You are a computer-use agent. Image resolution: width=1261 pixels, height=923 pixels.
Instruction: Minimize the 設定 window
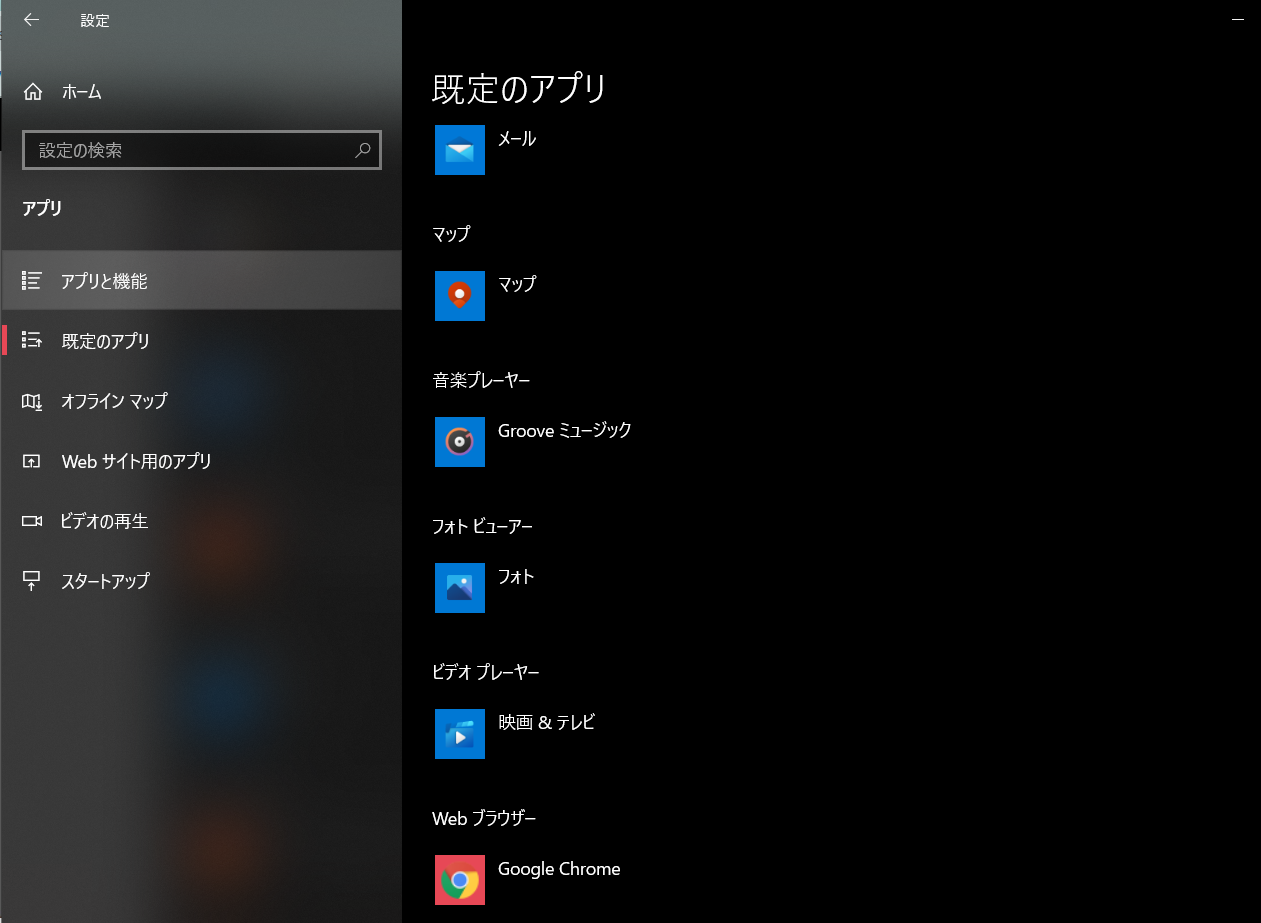(1238, 20)
